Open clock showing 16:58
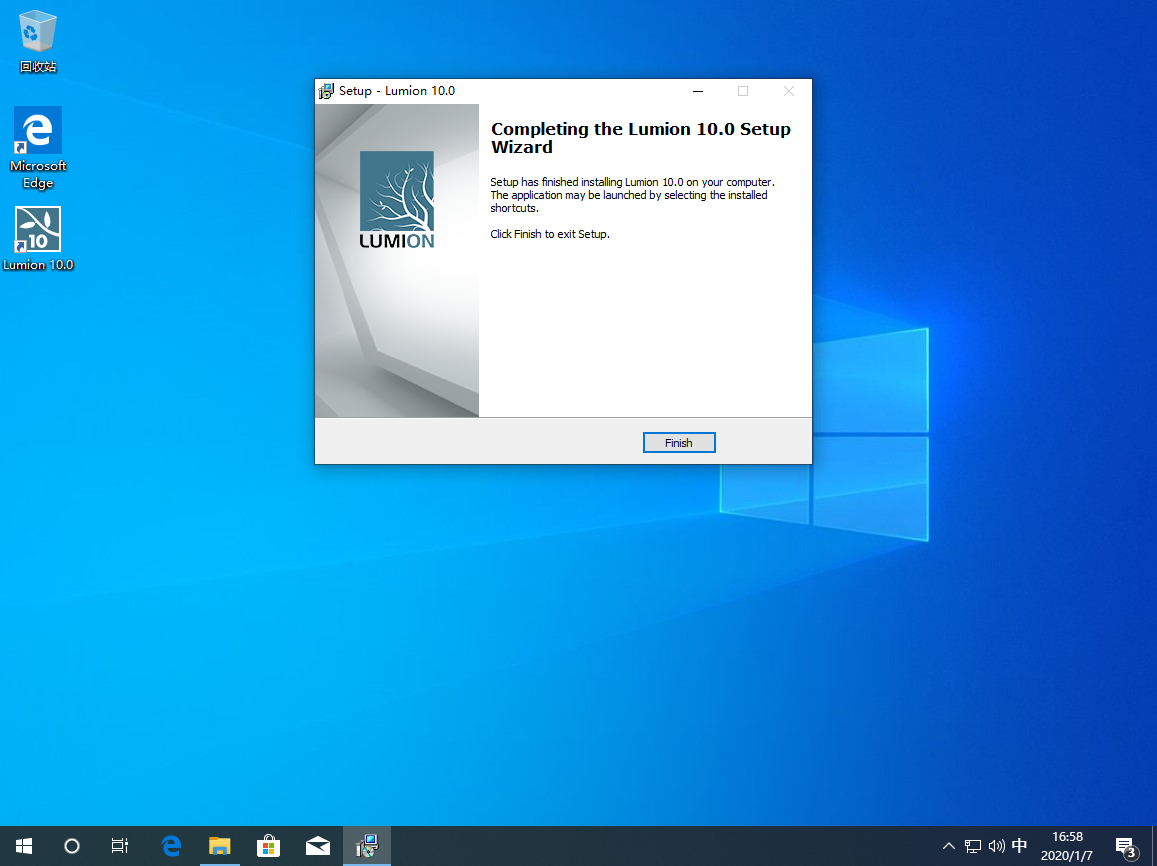 point(1067,846)
